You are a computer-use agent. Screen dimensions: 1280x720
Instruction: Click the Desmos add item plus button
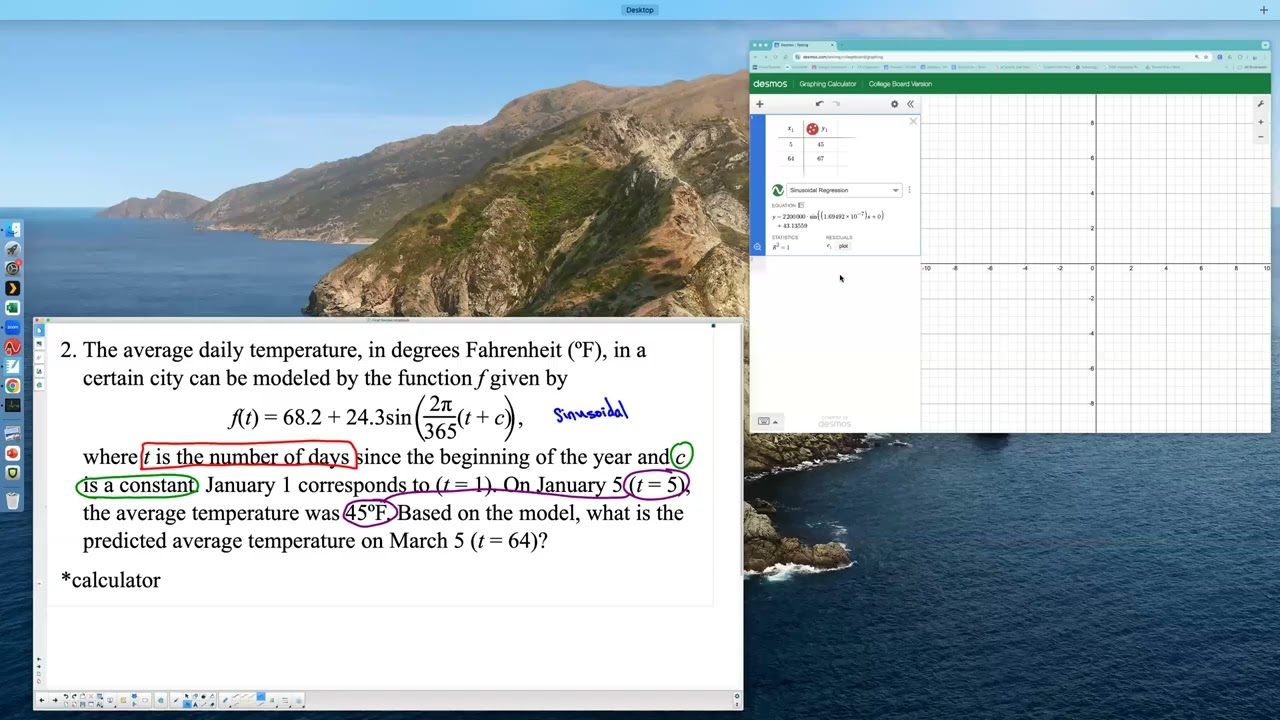click(x=759, y=104)
